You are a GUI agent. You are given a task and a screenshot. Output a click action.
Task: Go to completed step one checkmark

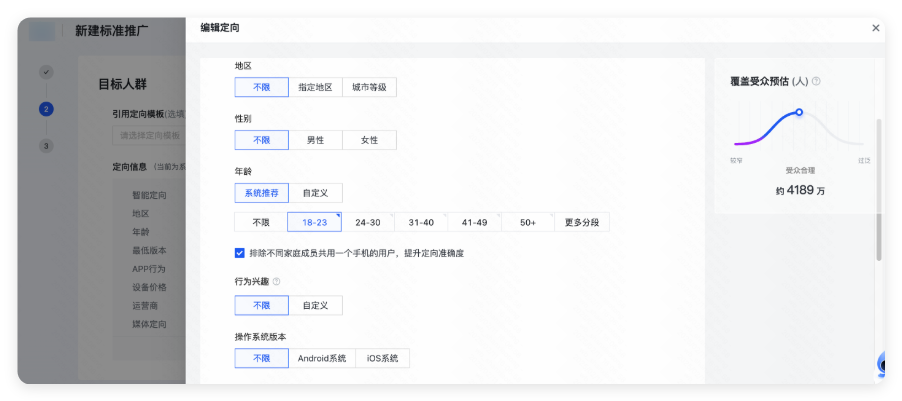(47, 72)
